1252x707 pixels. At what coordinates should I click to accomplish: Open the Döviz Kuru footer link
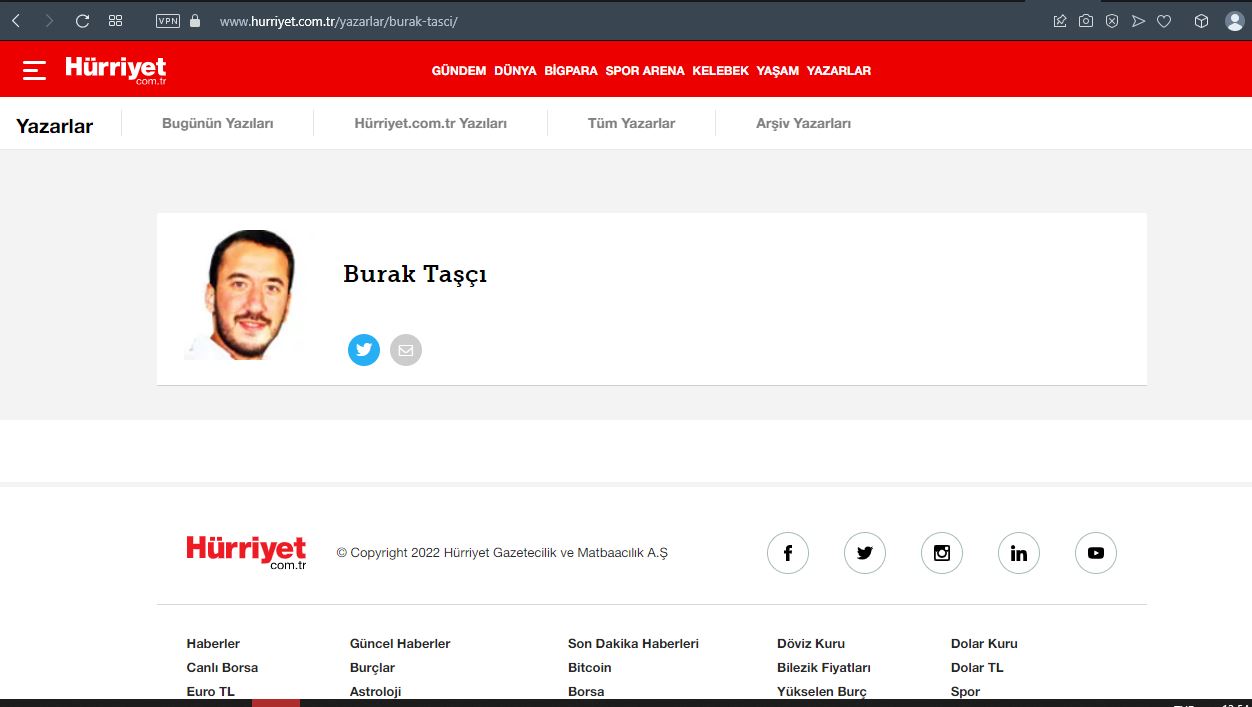tap(811, 644)
